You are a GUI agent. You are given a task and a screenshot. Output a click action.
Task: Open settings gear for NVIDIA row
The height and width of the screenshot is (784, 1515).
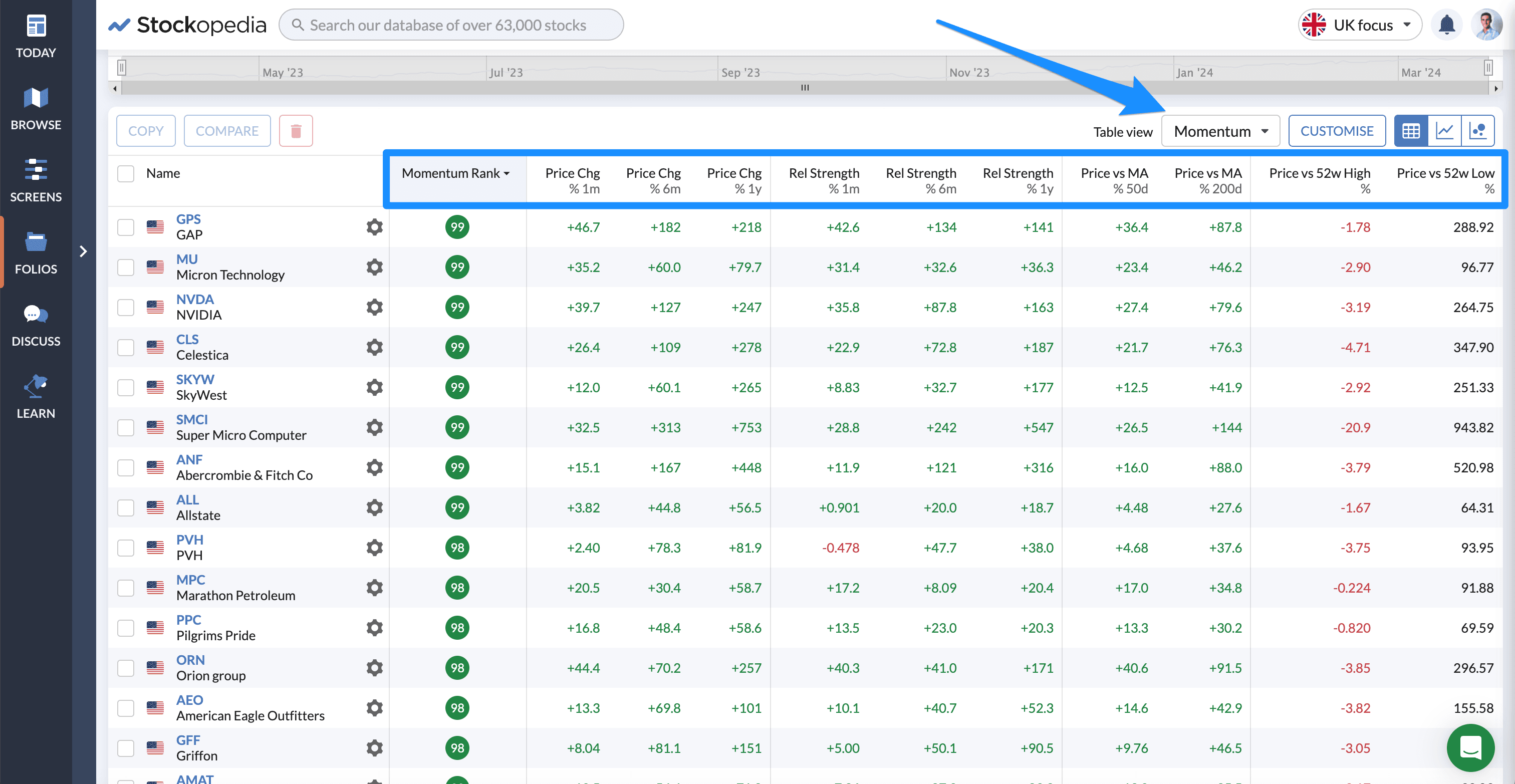tap(374, 307)
